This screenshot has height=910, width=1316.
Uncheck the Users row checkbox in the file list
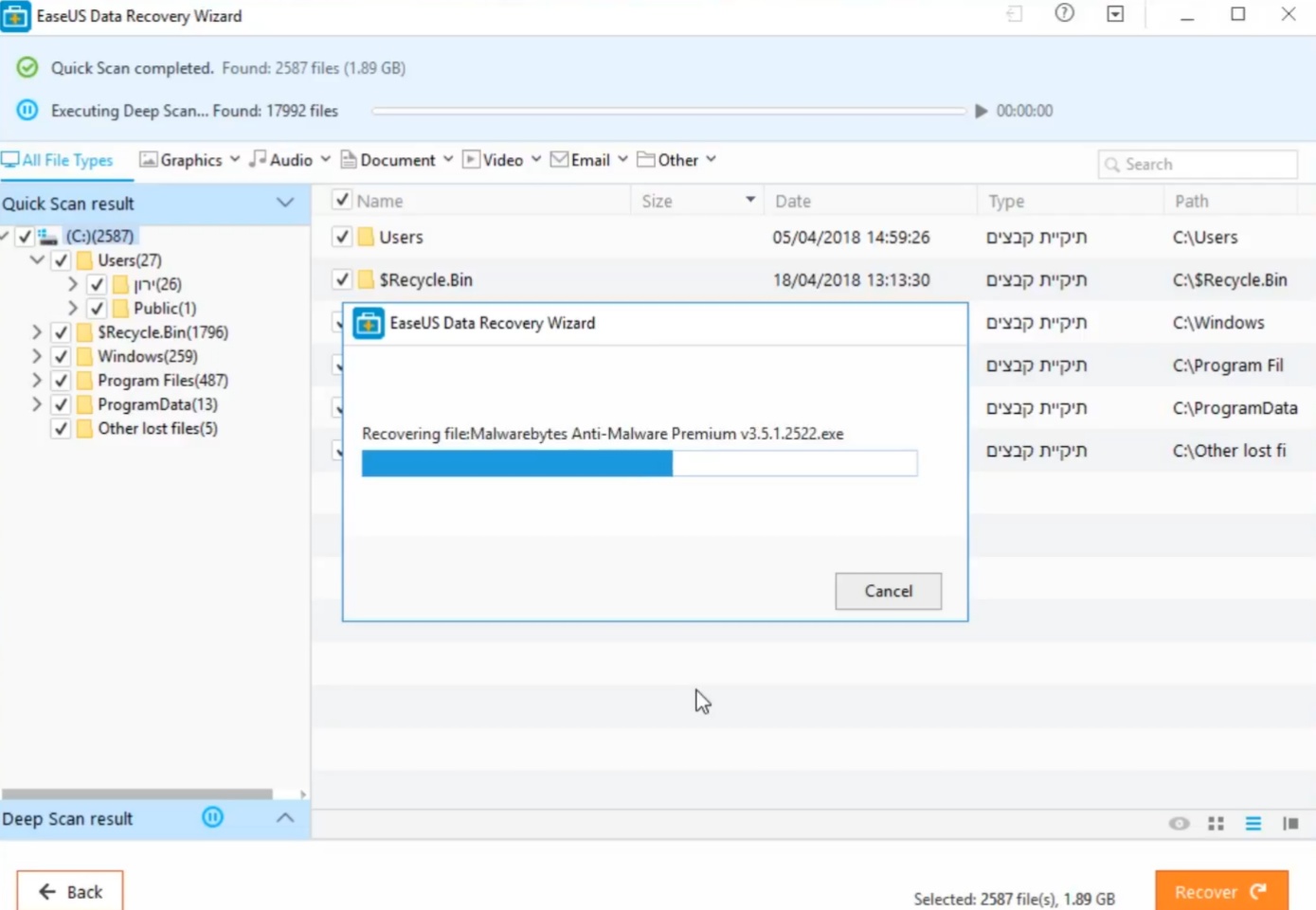click(x=342, y=237)
